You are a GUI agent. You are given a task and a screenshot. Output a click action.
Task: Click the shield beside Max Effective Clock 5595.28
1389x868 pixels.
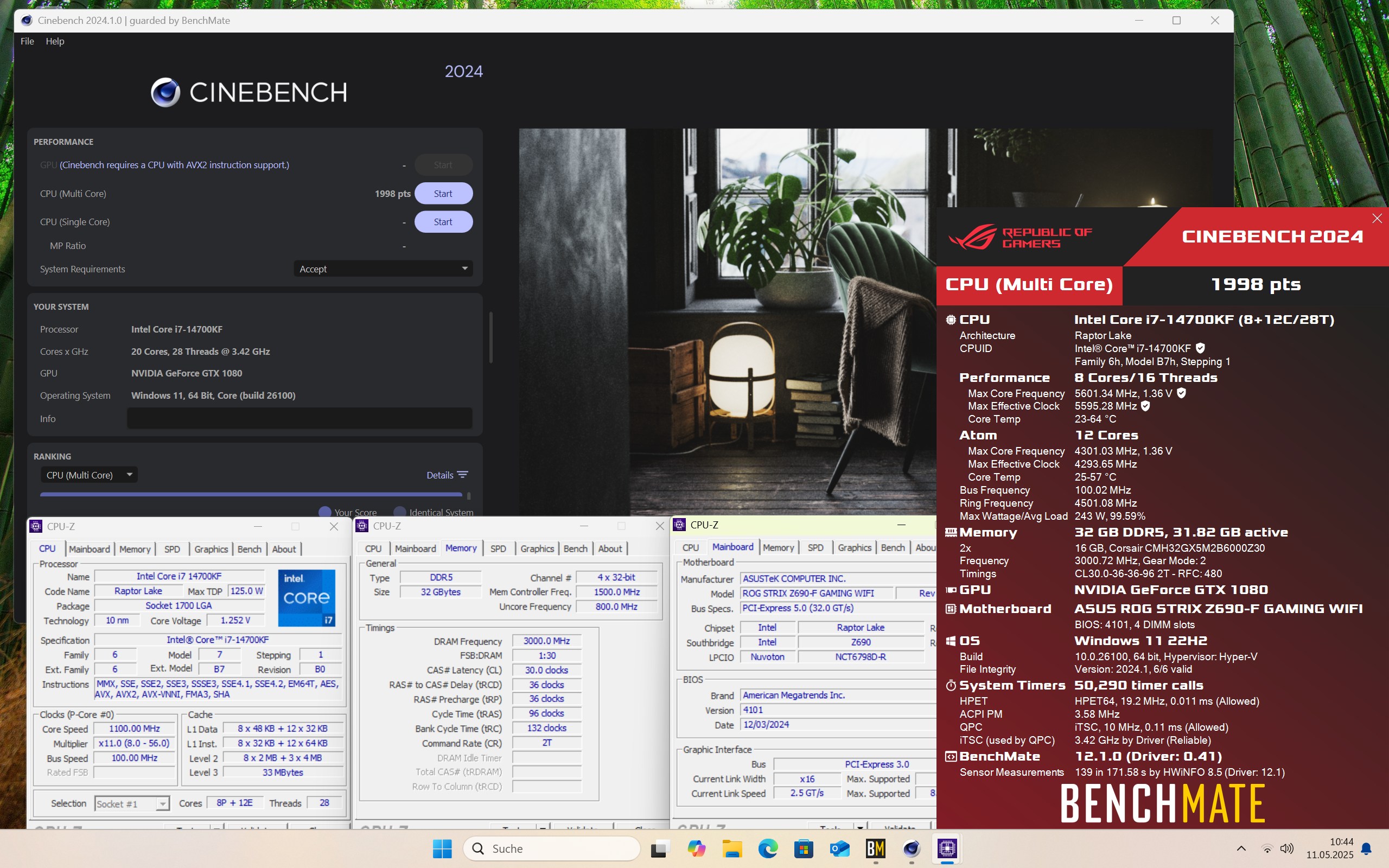[x=1145, y=406]
